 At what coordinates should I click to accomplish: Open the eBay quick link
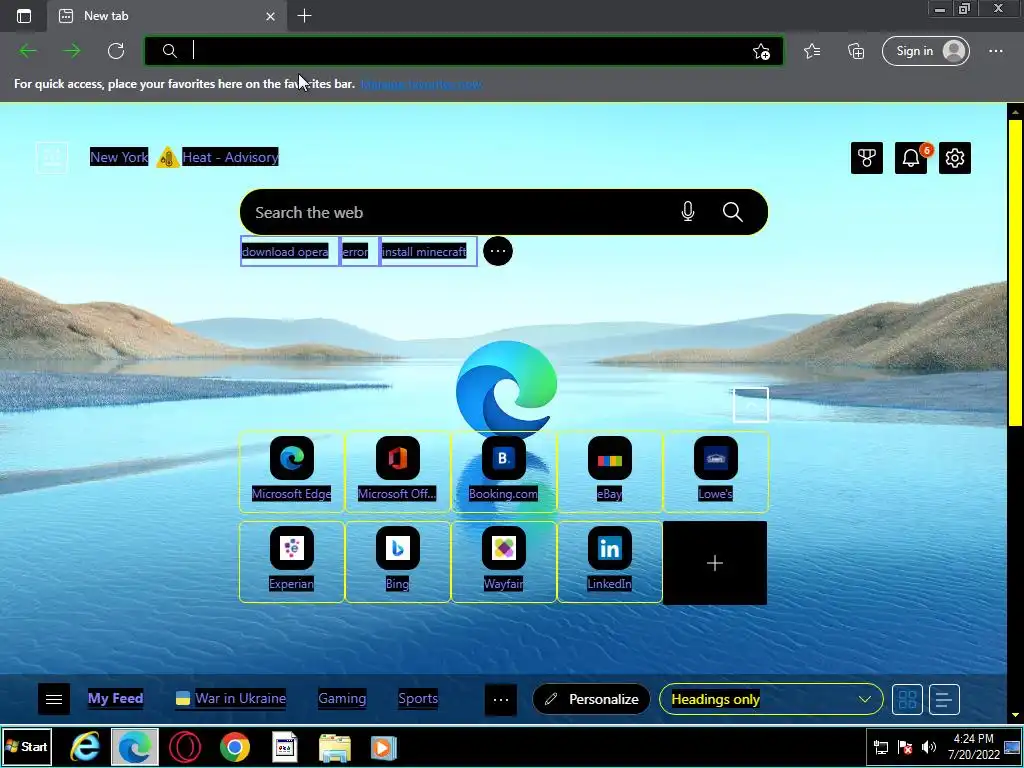(x=609, y=471)
